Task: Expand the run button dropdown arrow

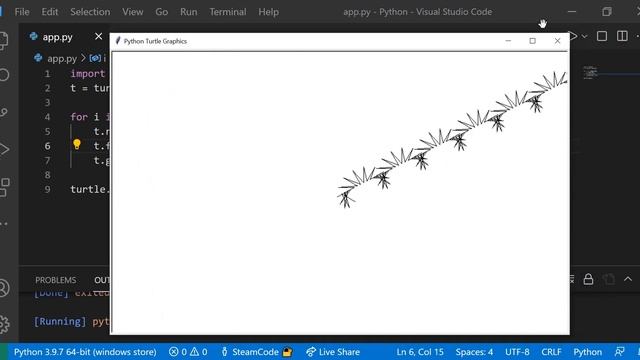Action: (x=584, y=37)
